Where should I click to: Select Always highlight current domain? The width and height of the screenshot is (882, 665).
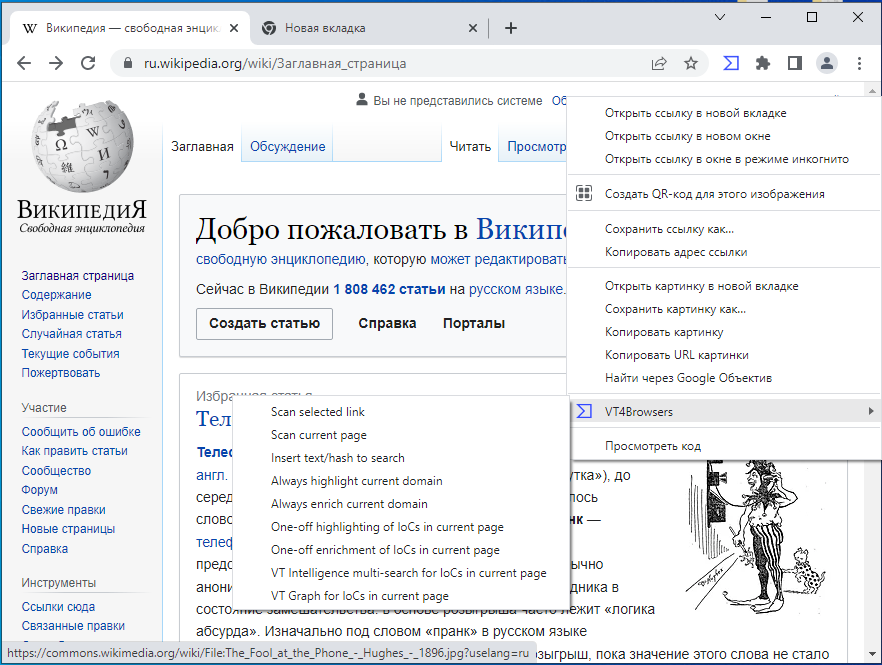(401, 481)
